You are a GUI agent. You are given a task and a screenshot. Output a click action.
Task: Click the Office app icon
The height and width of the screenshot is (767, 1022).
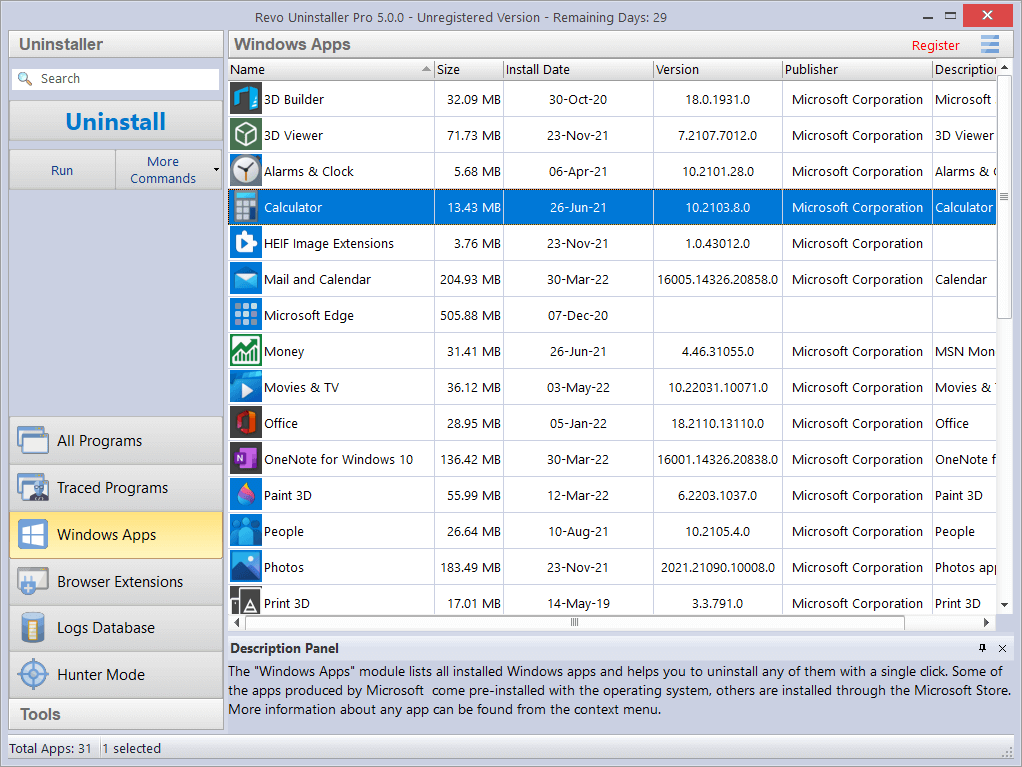click(x=246, y=423)
